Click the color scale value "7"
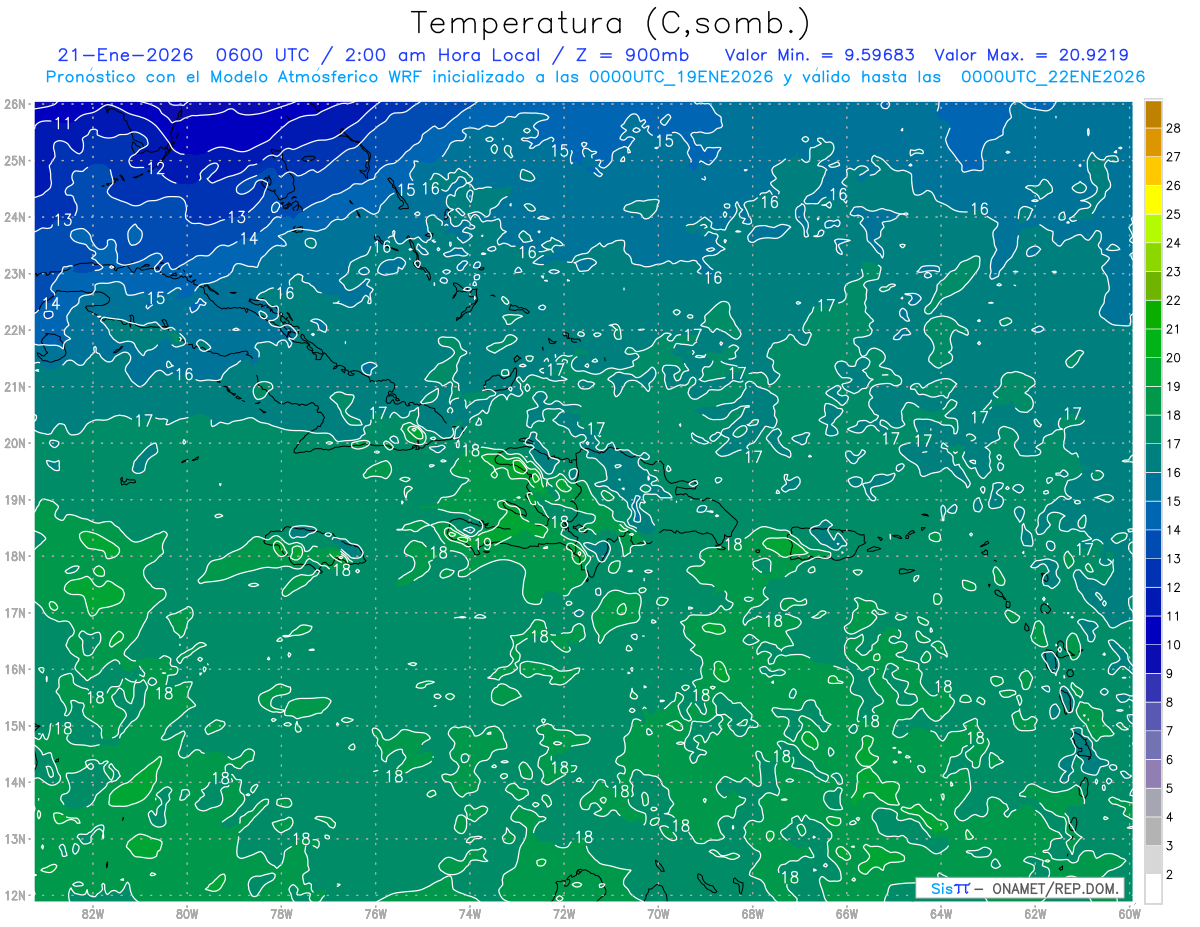Image resolution: width=1200 pixels, height=927 pixels. (1170, 731)
